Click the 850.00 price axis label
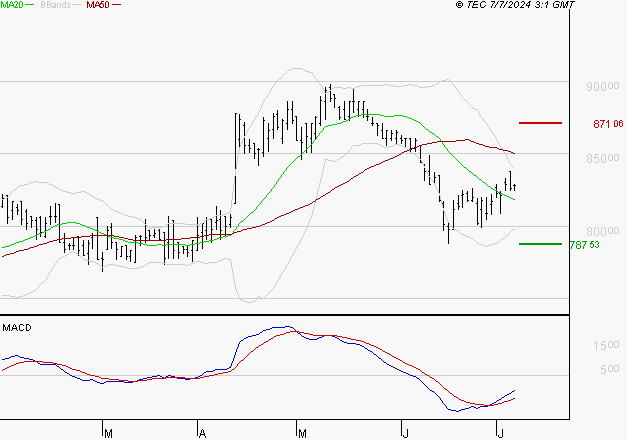 tap(603, 158)
